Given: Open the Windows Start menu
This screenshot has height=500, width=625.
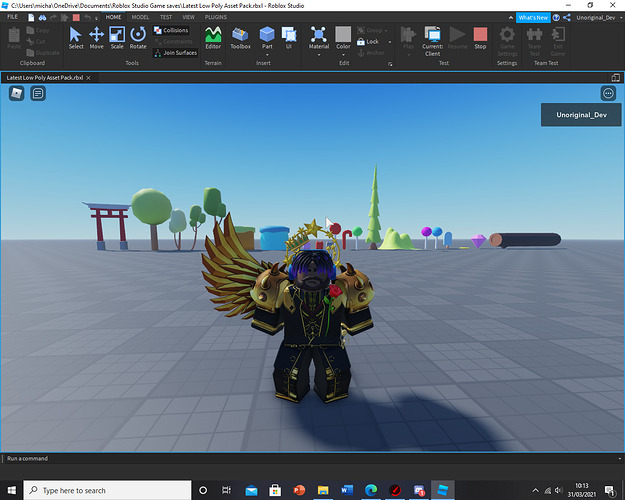Looking at the screenshot, I should coord(12,490).
